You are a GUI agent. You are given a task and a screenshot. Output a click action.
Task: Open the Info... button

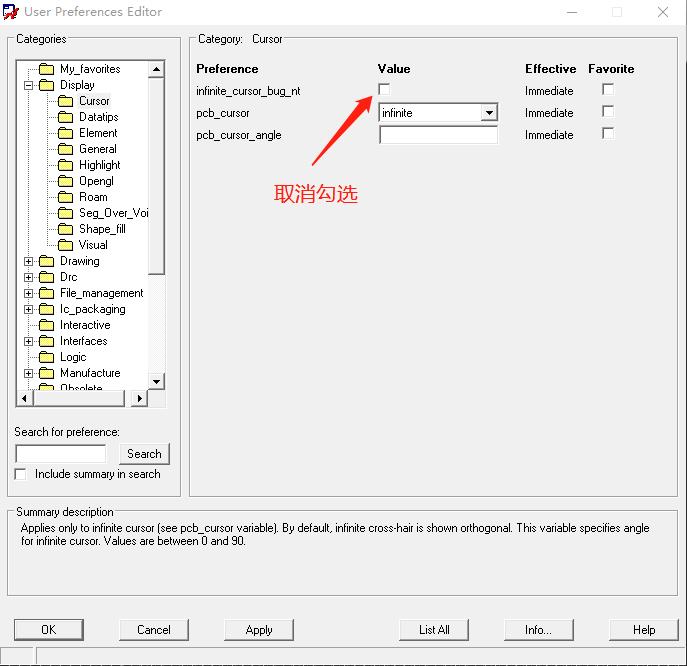coord(538,630)
